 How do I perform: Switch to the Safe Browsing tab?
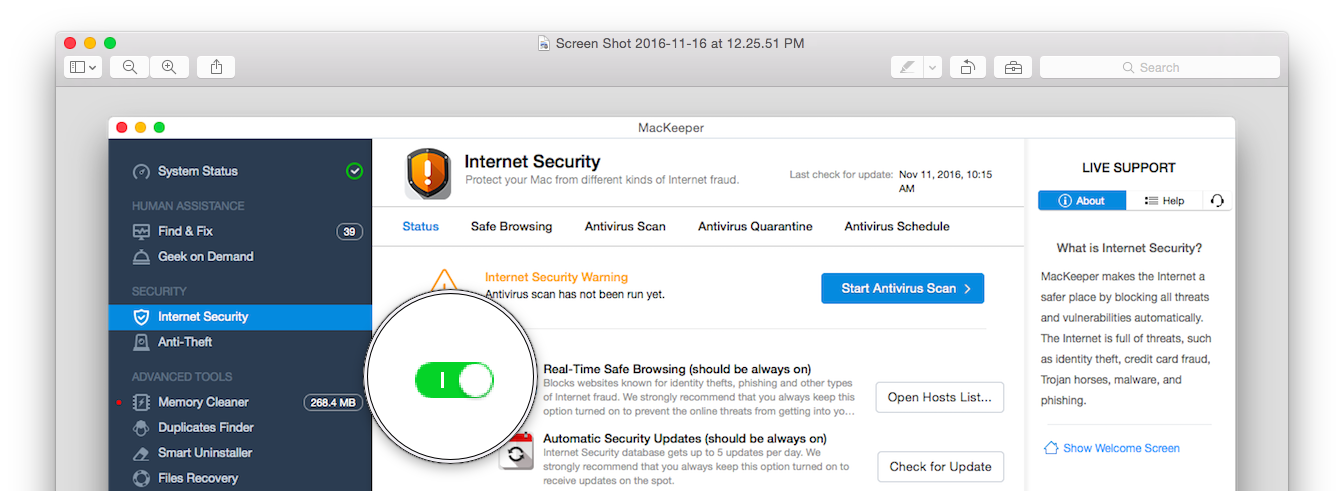point(511,227)
